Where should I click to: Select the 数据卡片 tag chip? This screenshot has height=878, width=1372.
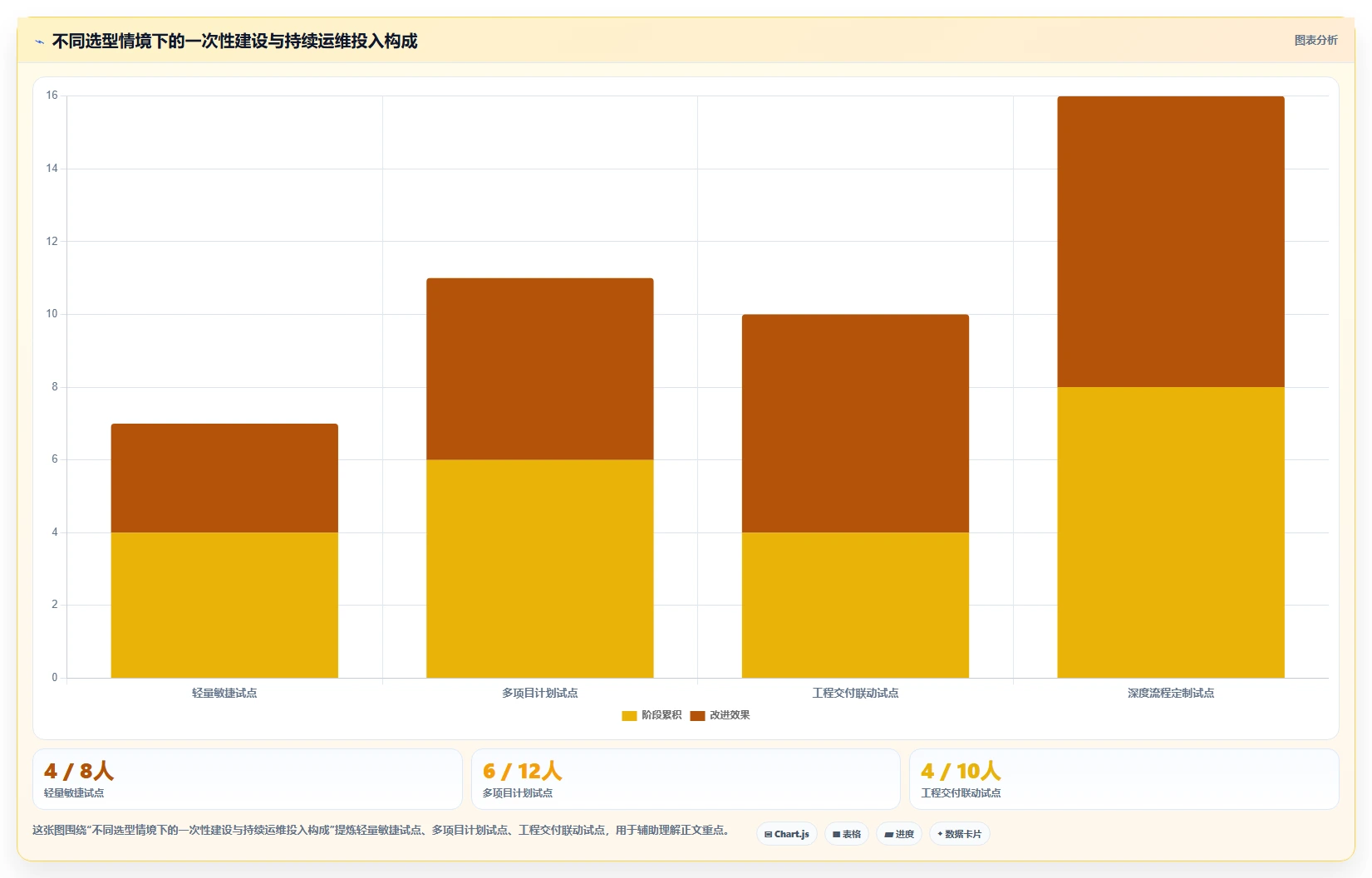coord(959,834)
